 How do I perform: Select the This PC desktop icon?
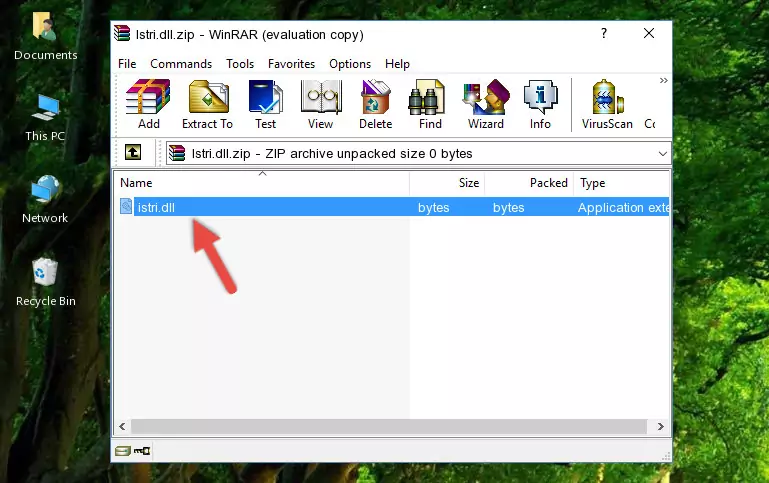[x=45, y=118]
